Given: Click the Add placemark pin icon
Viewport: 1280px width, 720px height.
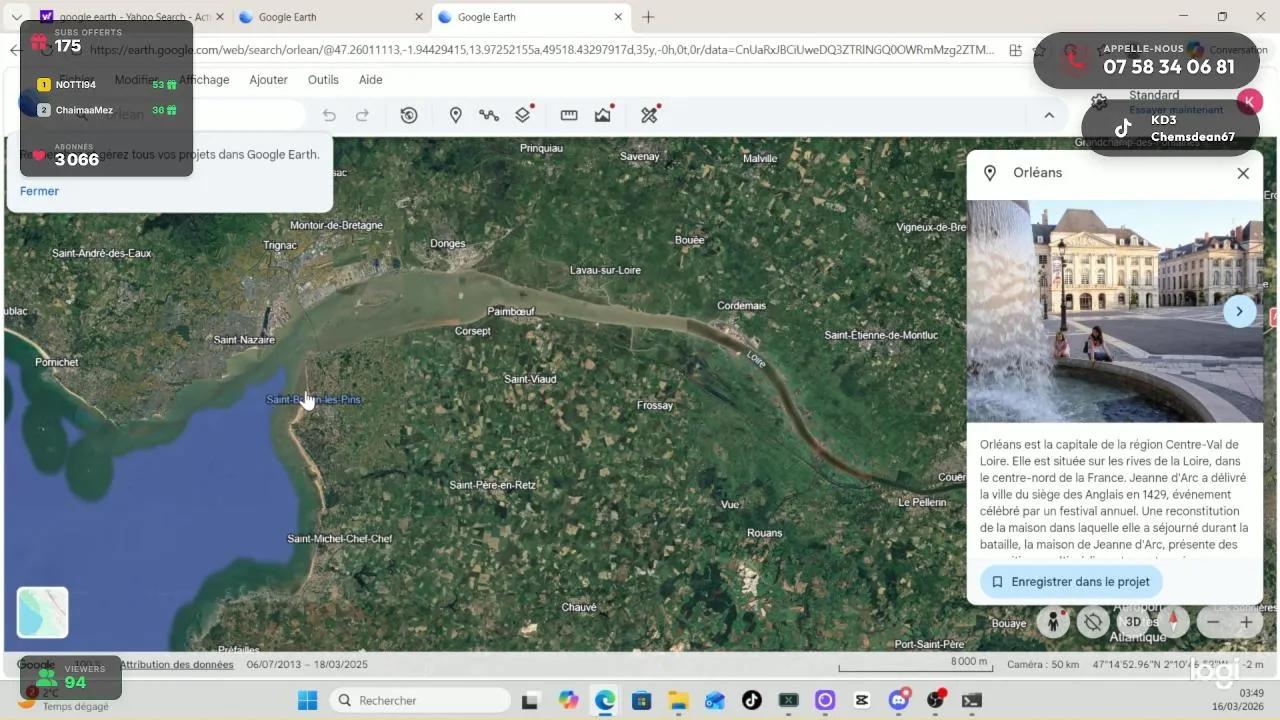Looking at the screenshot, I should pos(455,115).
